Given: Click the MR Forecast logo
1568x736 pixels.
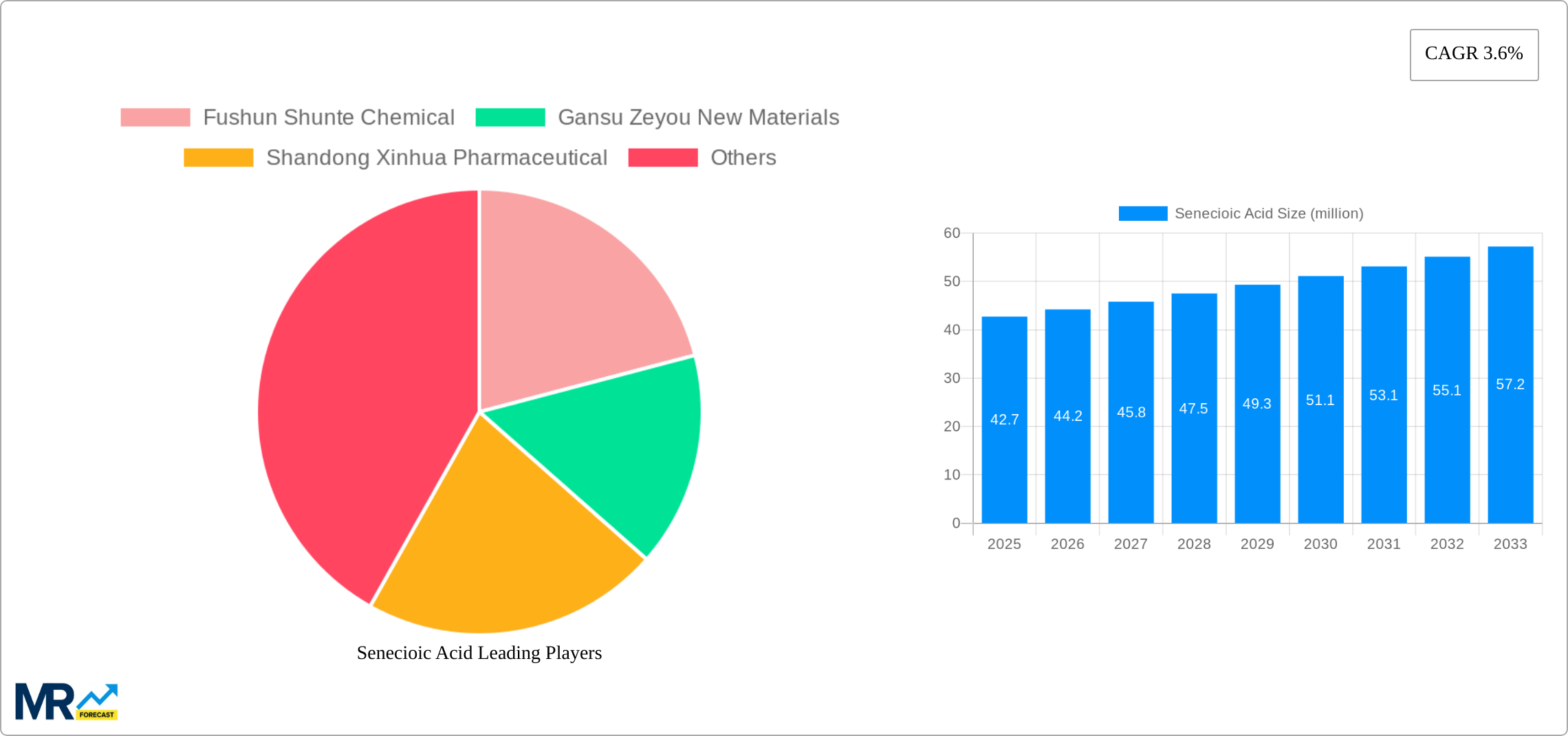Looking at the screenshot, I should (67, 700).
